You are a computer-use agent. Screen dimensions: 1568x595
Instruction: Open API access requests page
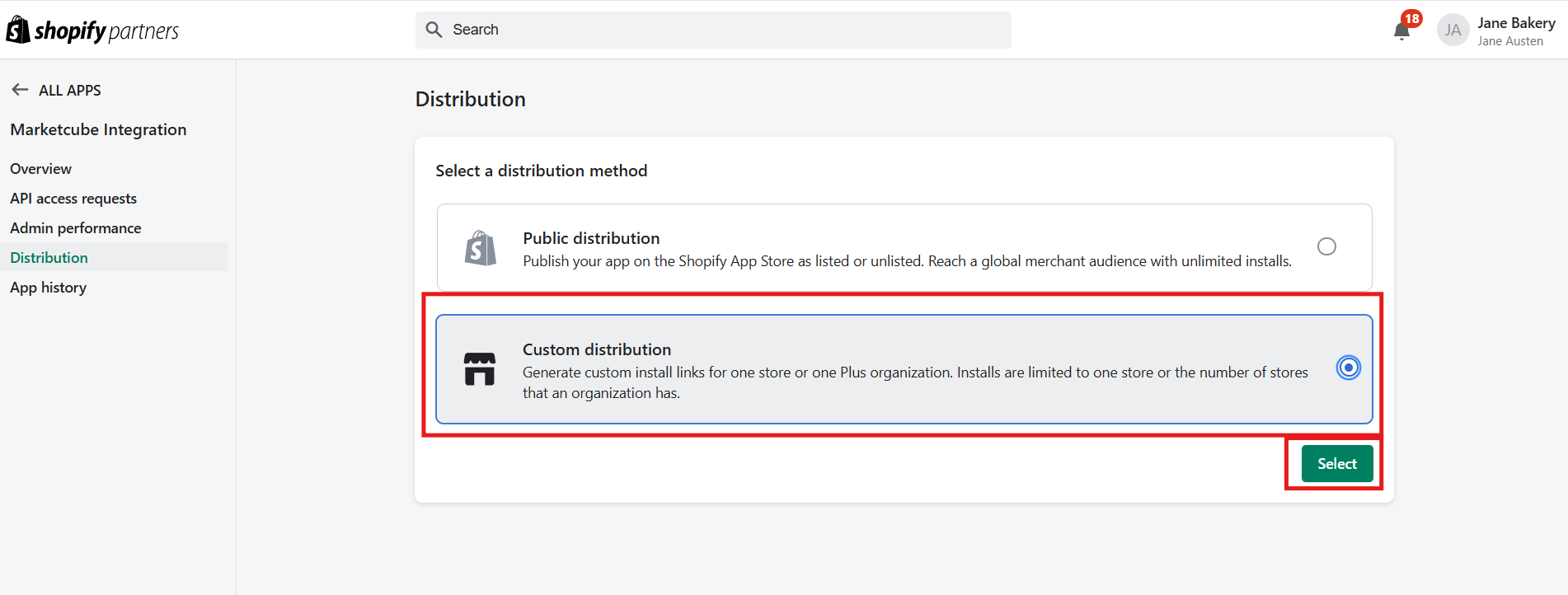[x=73, y=199]
